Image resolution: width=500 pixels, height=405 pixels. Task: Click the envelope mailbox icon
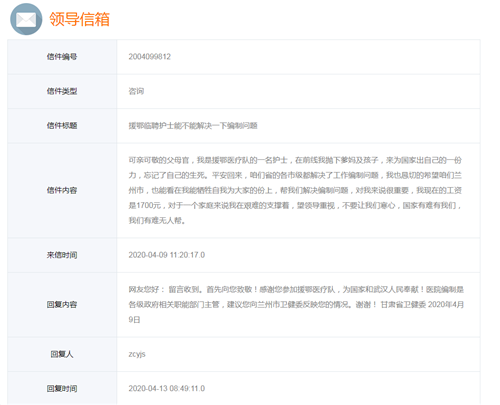(x=26, y=19)
